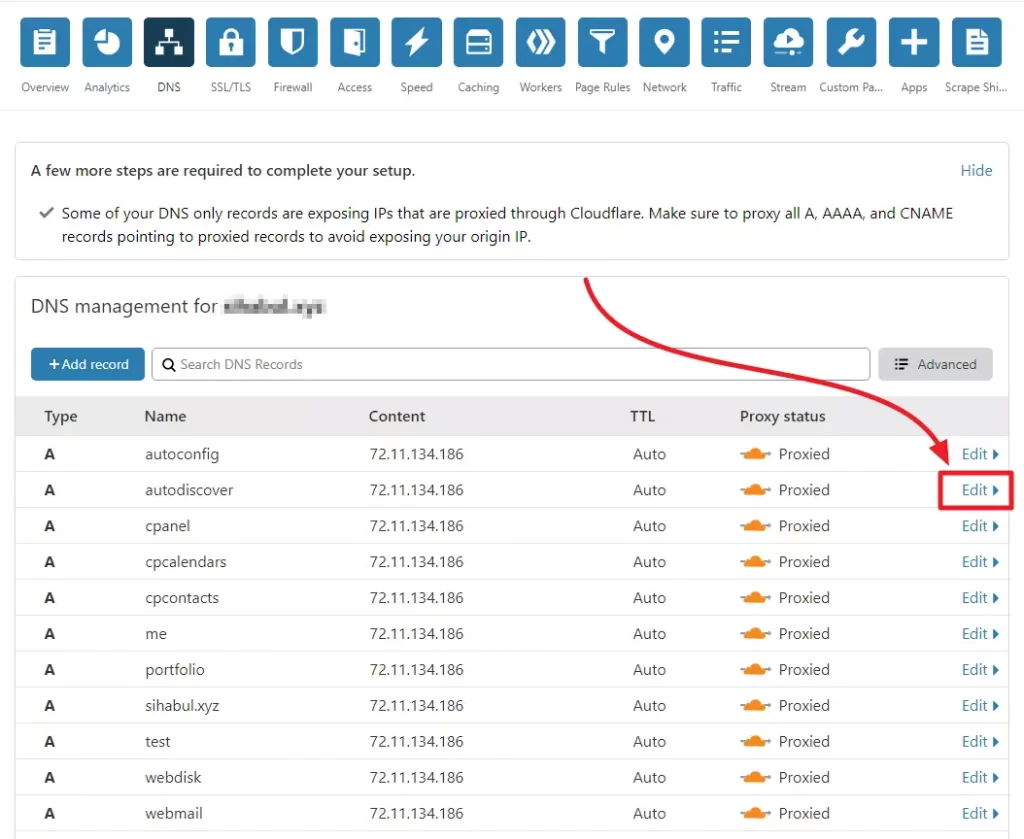Open the Apps plus icon
This screenshot has height=839, width=1024.
coord(914,42)
